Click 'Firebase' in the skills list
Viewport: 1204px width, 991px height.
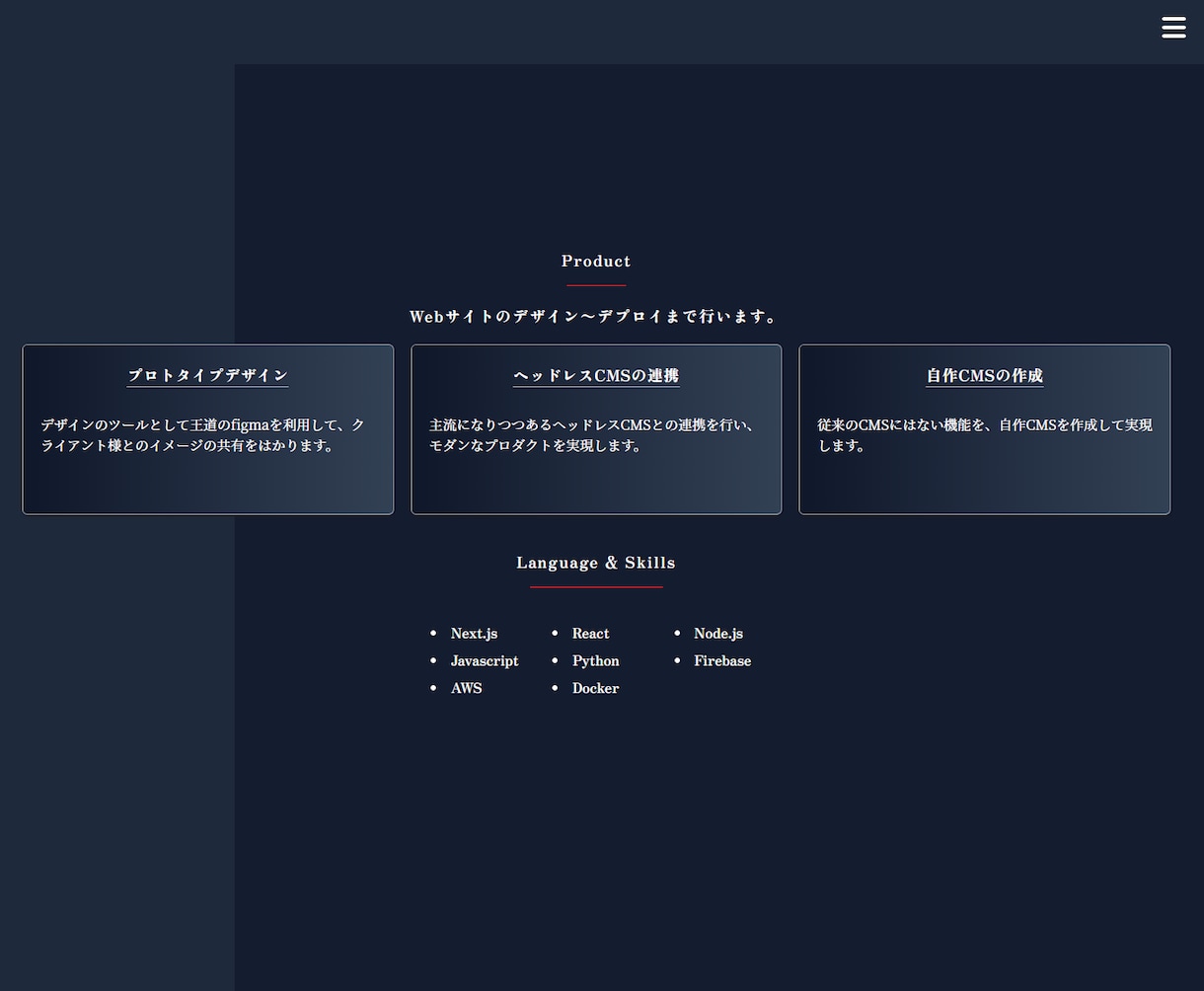pyautogui.click(x=722, y=661)
